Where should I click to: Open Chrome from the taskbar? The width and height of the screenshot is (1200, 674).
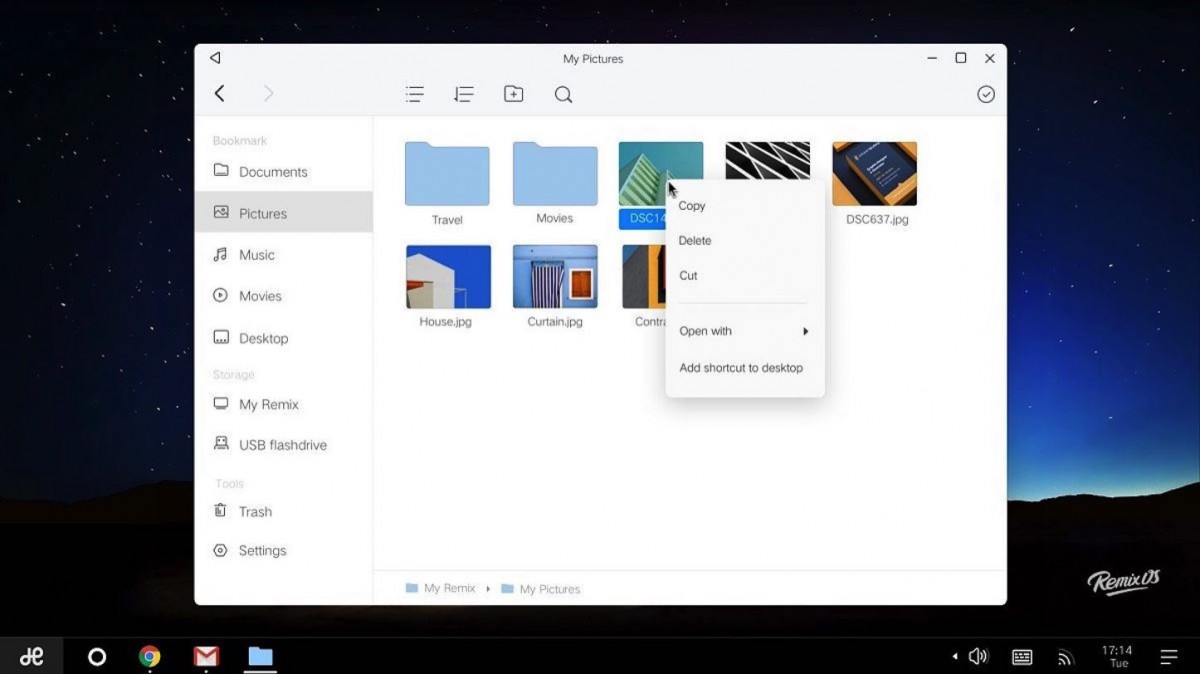(x=150, y=657)
